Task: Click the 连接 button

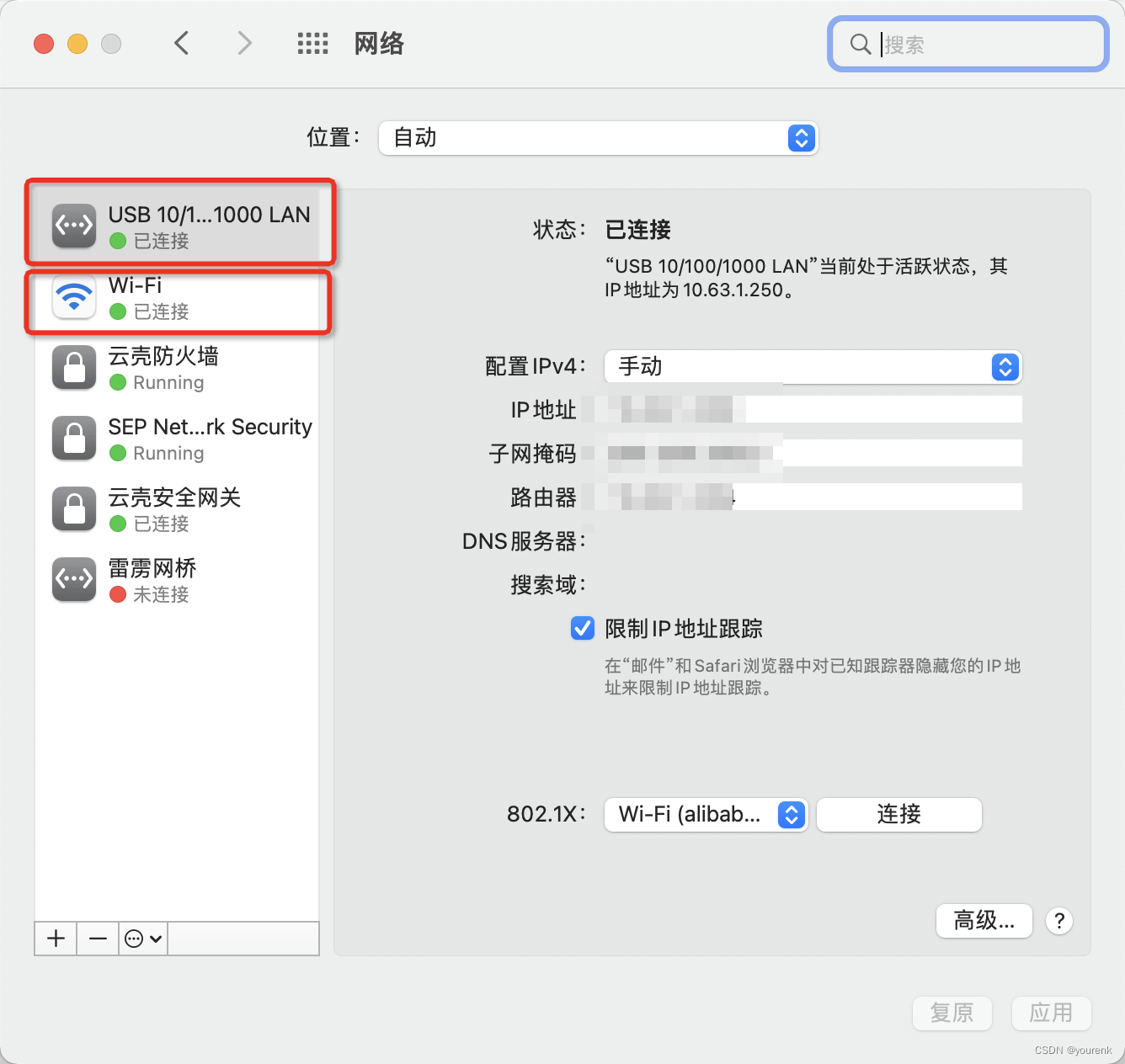Action: click(x=899, y=815)
